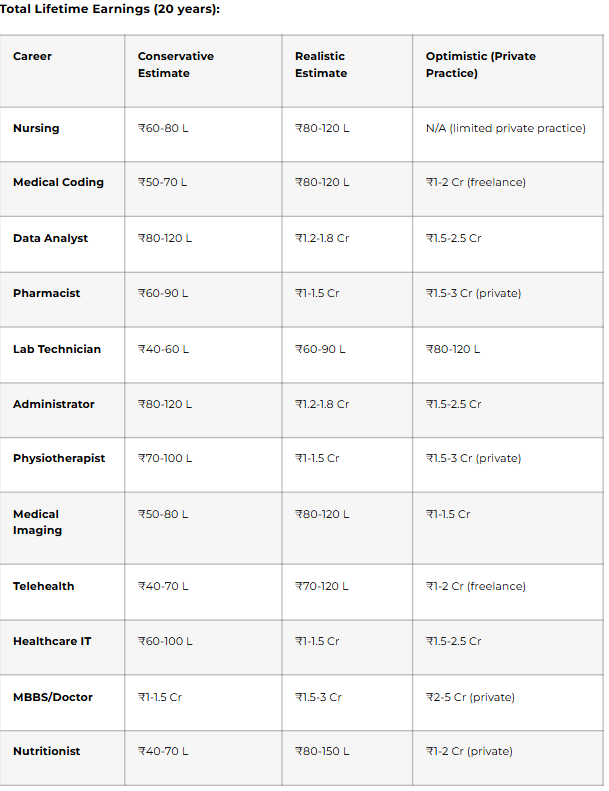Click the "Optimistic (Private Practice)" column header
Viewport: 609px width, 791px height.
[x=480, y=64]
